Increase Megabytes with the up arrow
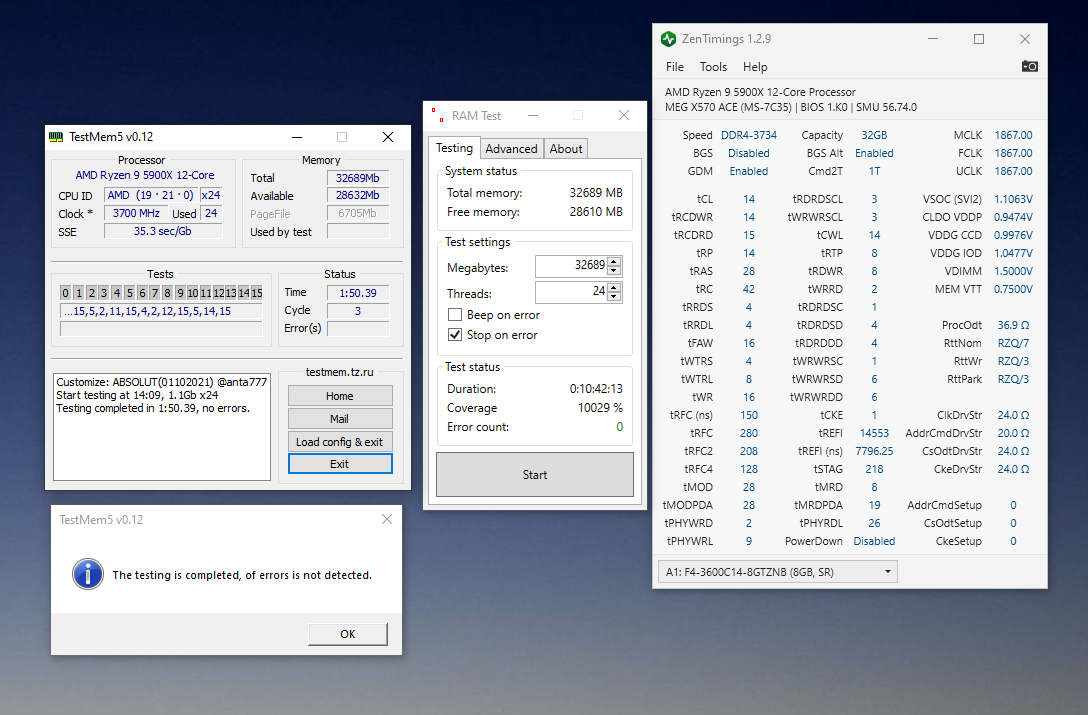This screenshot has height=715, width=1088. pos(614,261)
